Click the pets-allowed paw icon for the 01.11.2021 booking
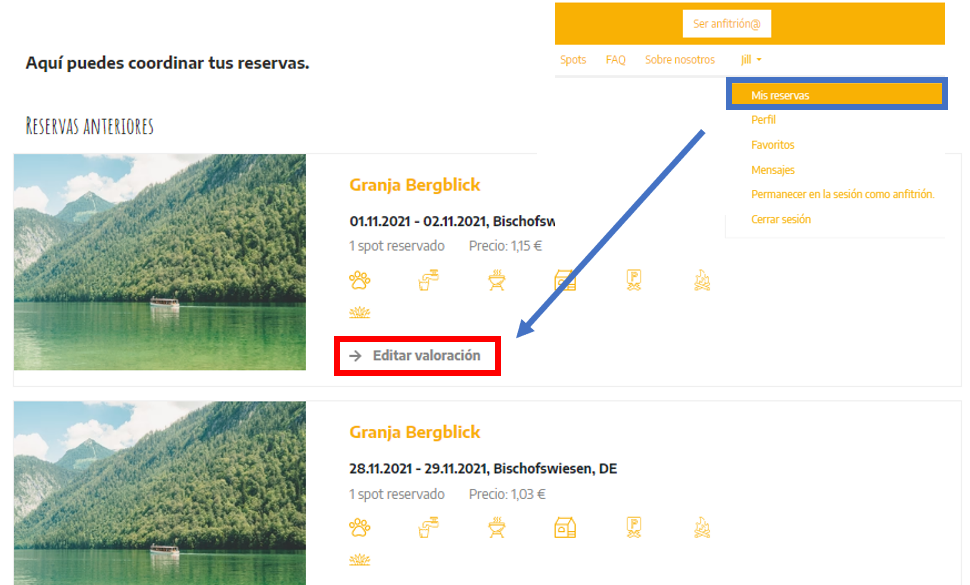 click(x=359, y=280)
